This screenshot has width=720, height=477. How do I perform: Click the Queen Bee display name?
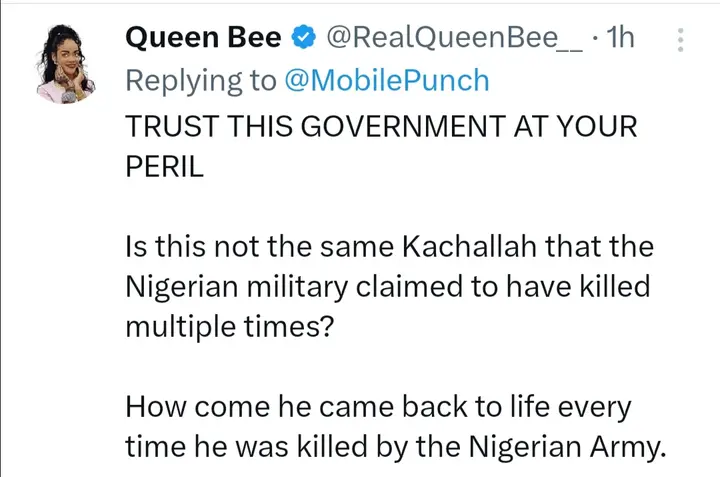point(203,39)
